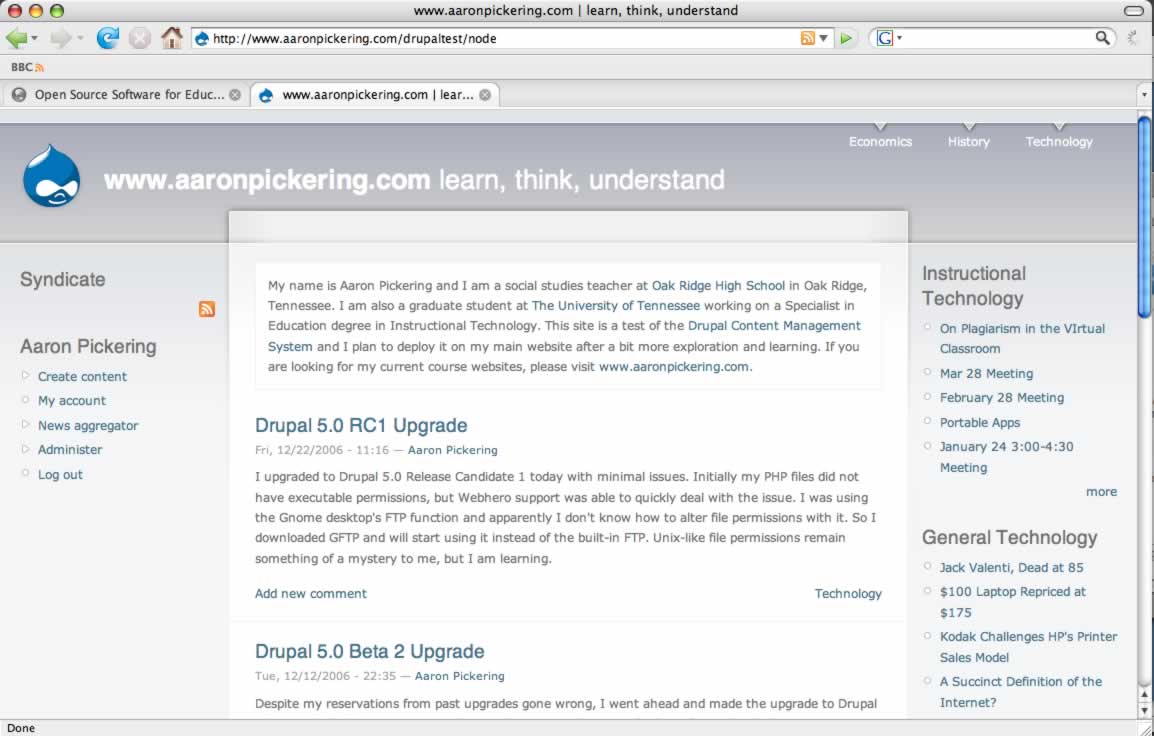
Task: Click the browser Back arrow button
Action: pos(16,38)
